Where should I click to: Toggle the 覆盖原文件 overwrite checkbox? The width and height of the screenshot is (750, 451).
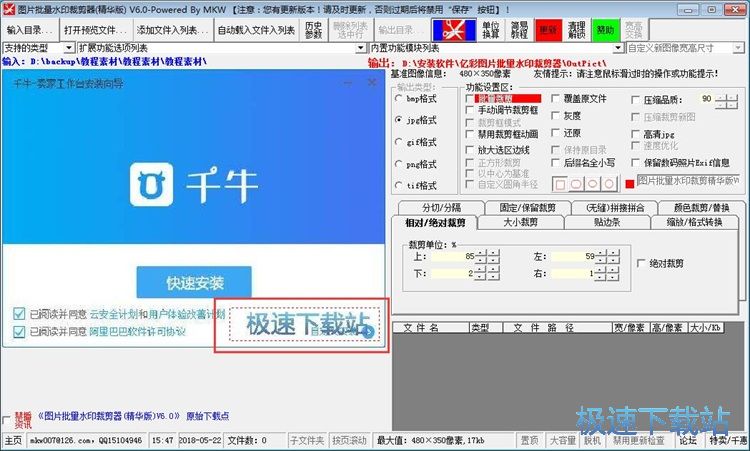click(x=555, y=98)
